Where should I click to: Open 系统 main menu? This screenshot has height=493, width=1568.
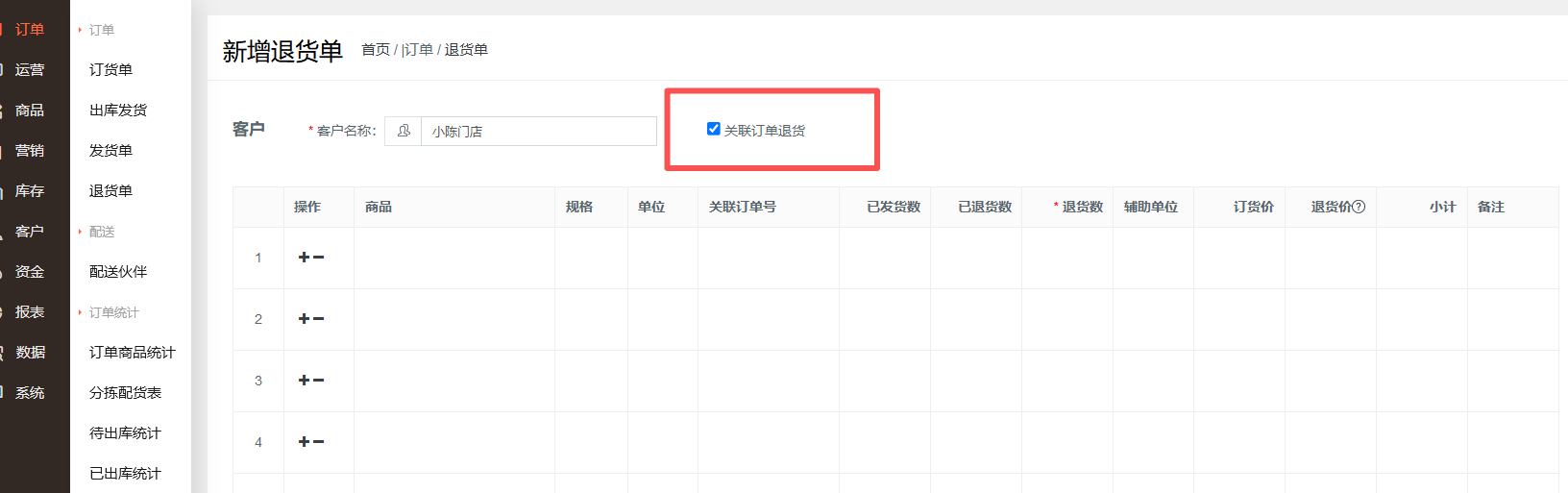tap(30, 393)
